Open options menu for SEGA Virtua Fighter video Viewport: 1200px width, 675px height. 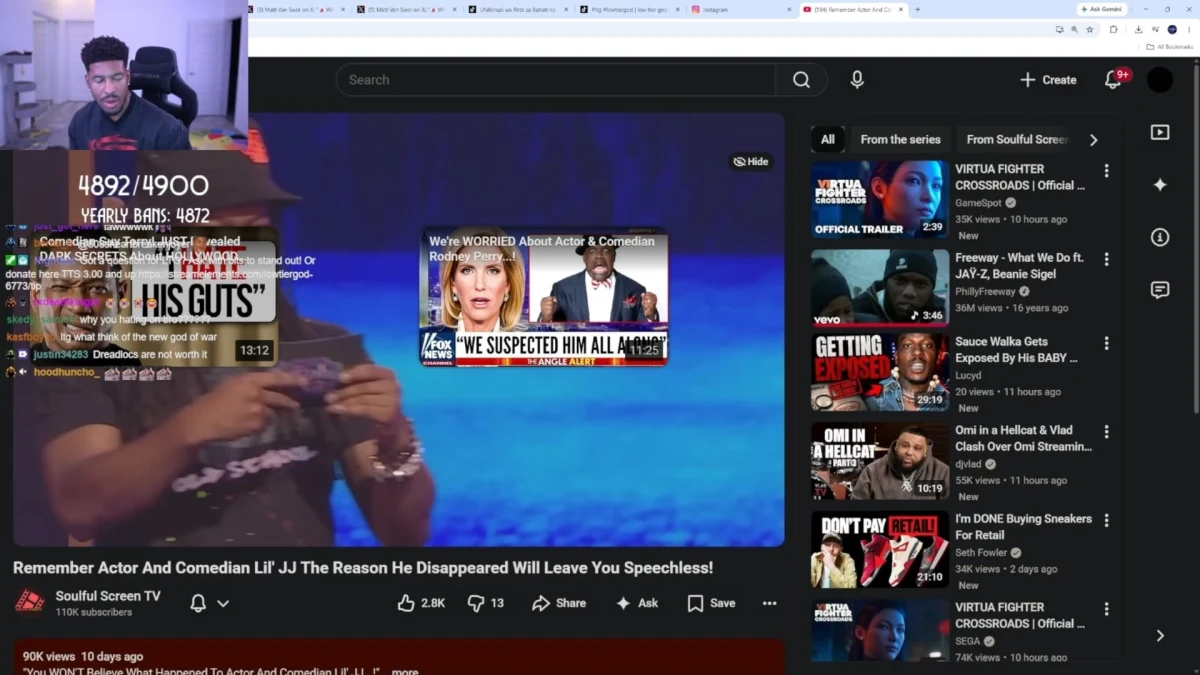point(1106,609)
